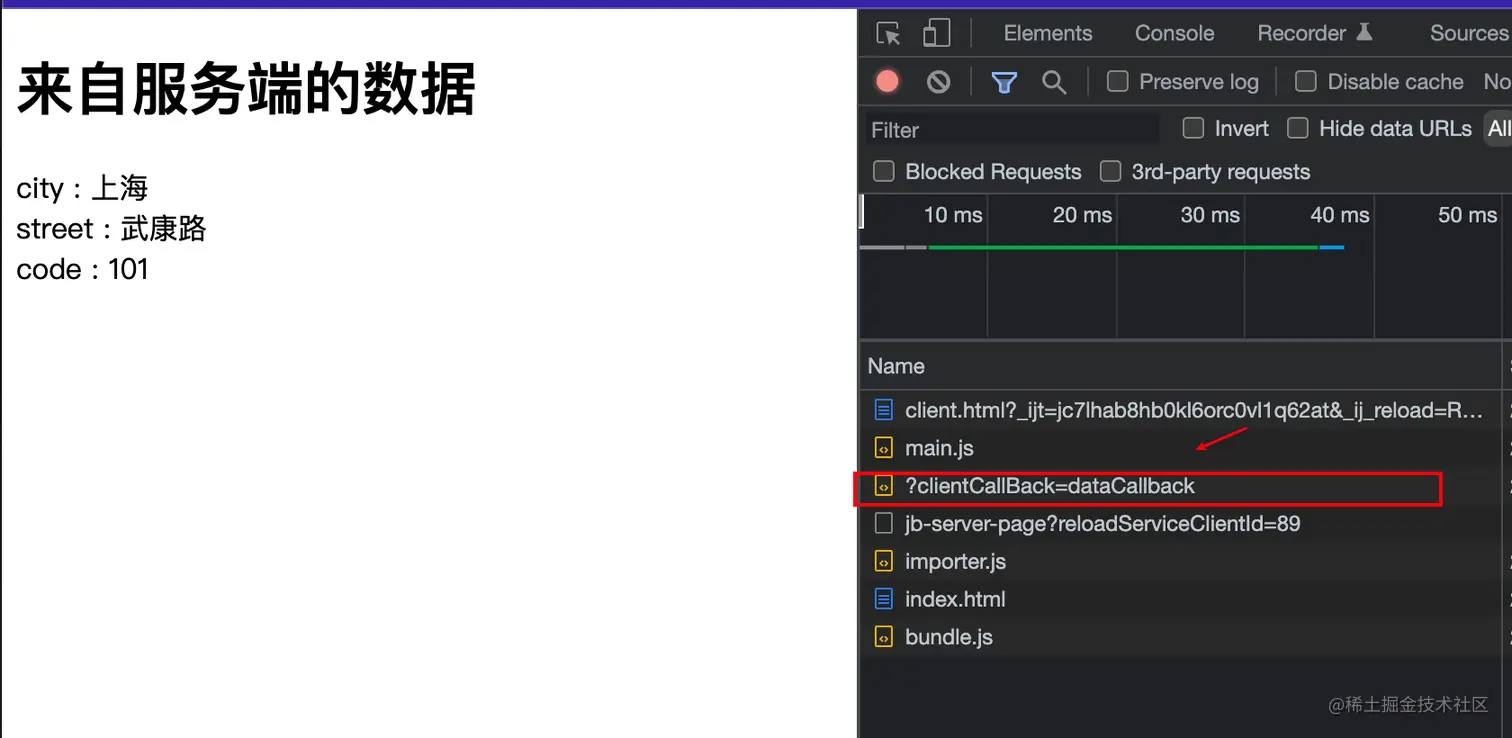Open the network filter funnel icon
Viewport: 1512px width, 738px height.
point(1003,81)
